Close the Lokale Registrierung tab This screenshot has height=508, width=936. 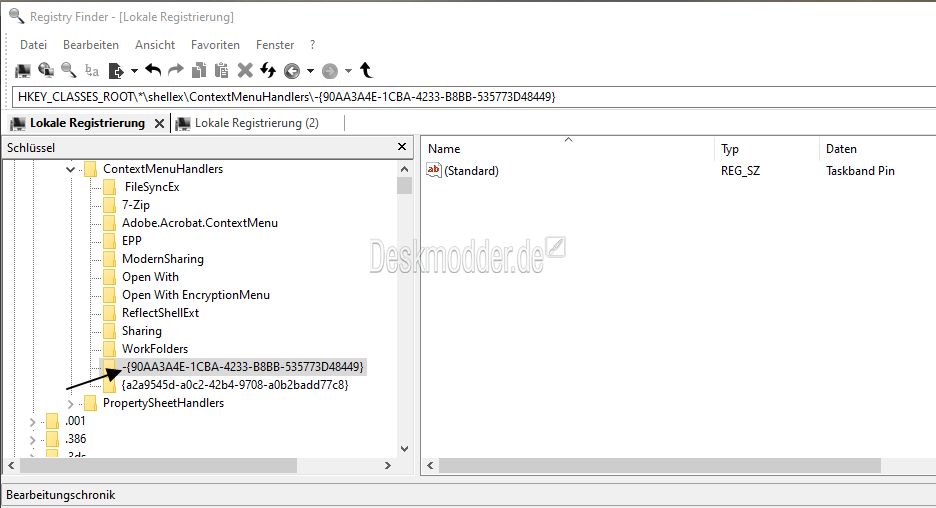coord(159,124)
